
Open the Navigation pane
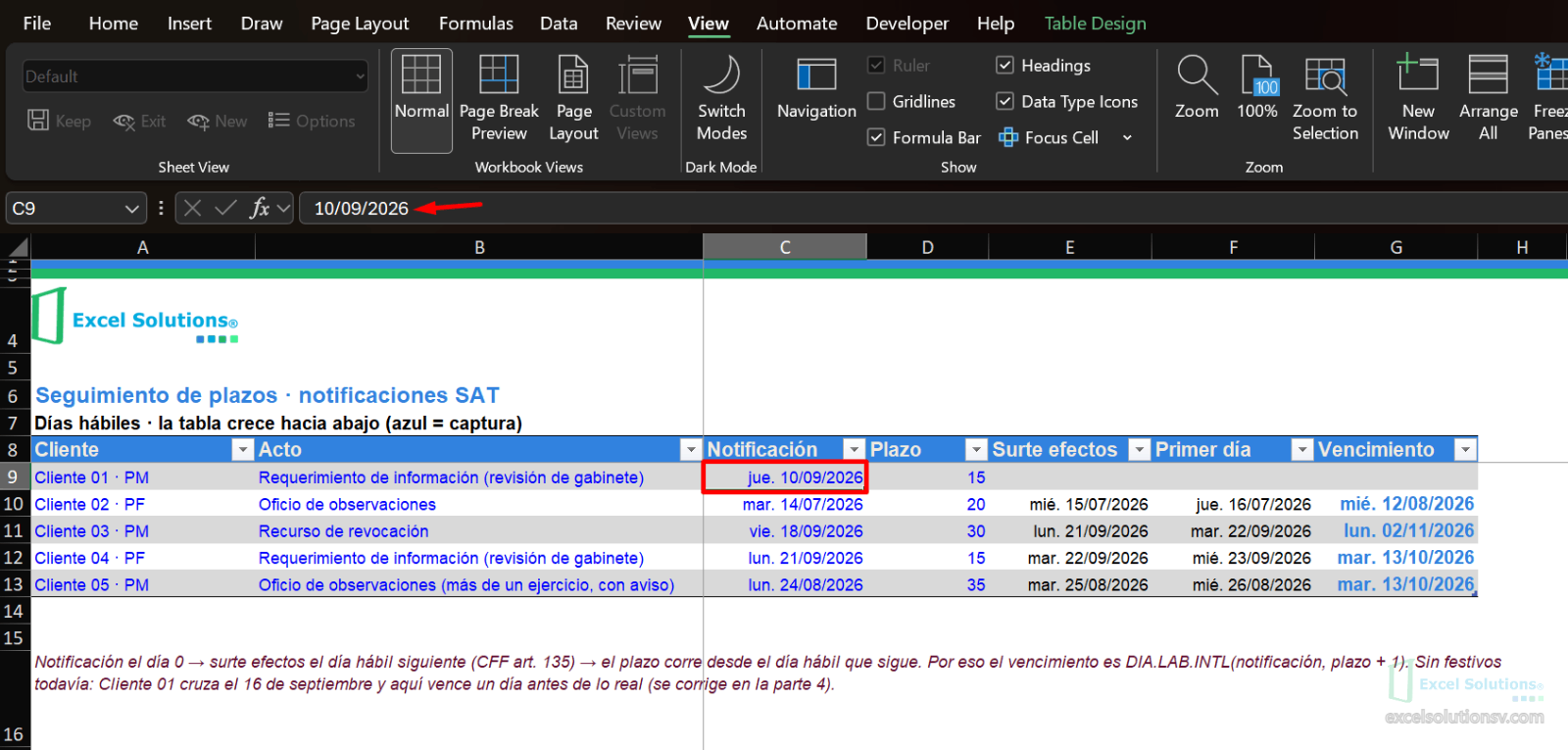point(816,90)
